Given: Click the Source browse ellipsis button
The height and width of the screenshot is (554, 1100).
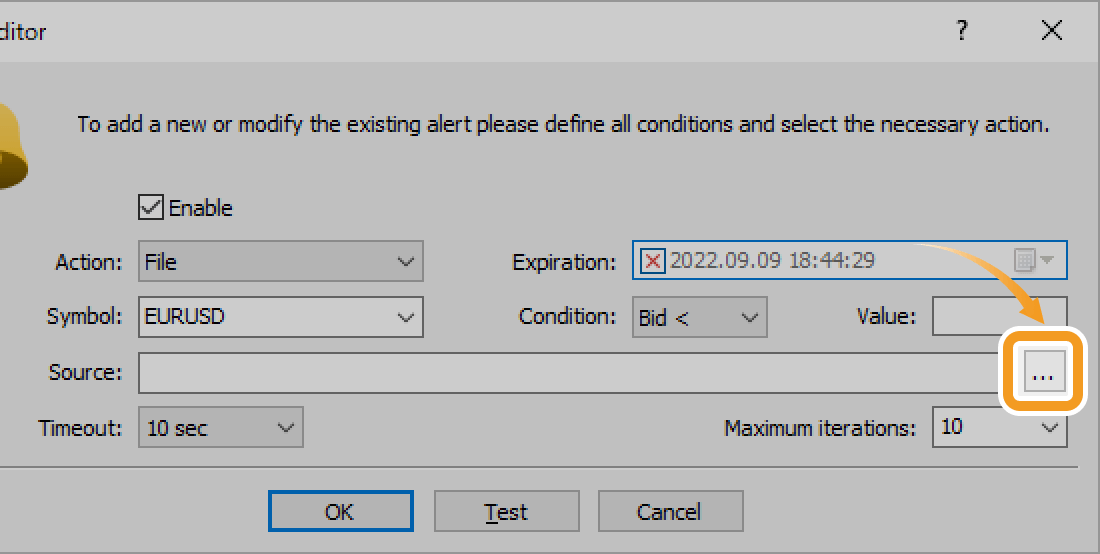Looking at the screenshot, I should click(x=1043, y=374).
